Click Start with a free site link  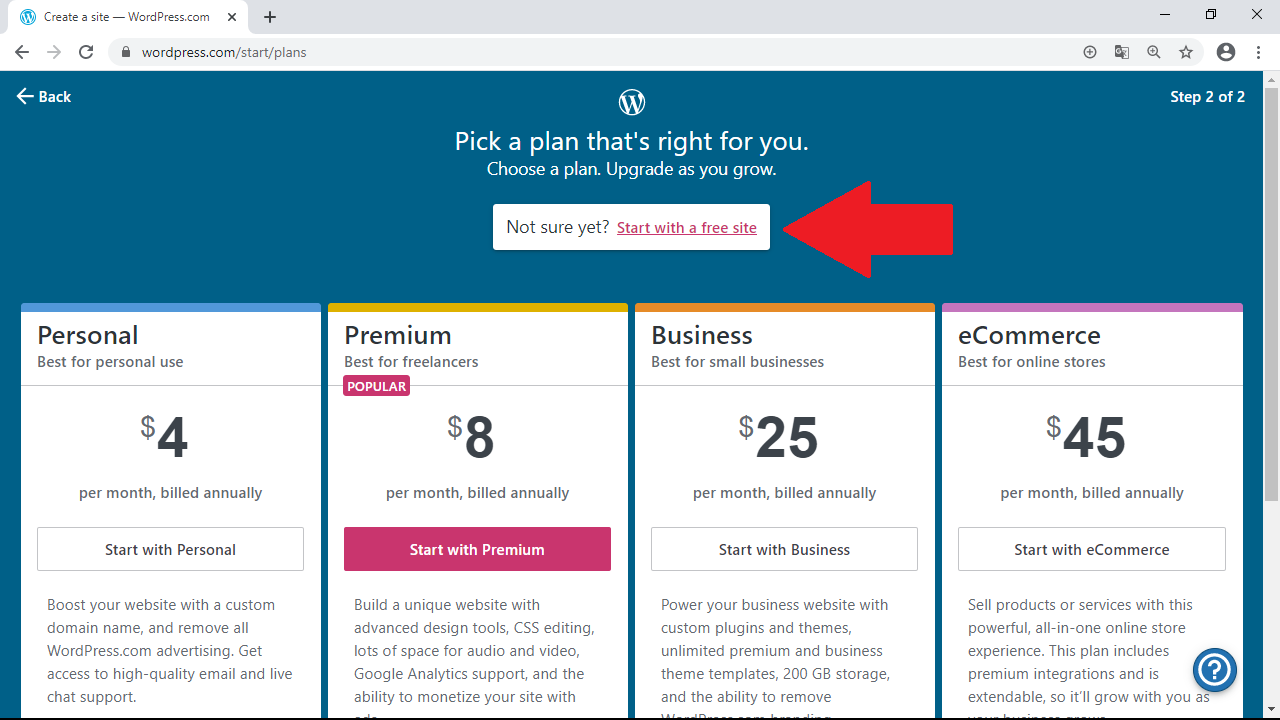(686, 228)
